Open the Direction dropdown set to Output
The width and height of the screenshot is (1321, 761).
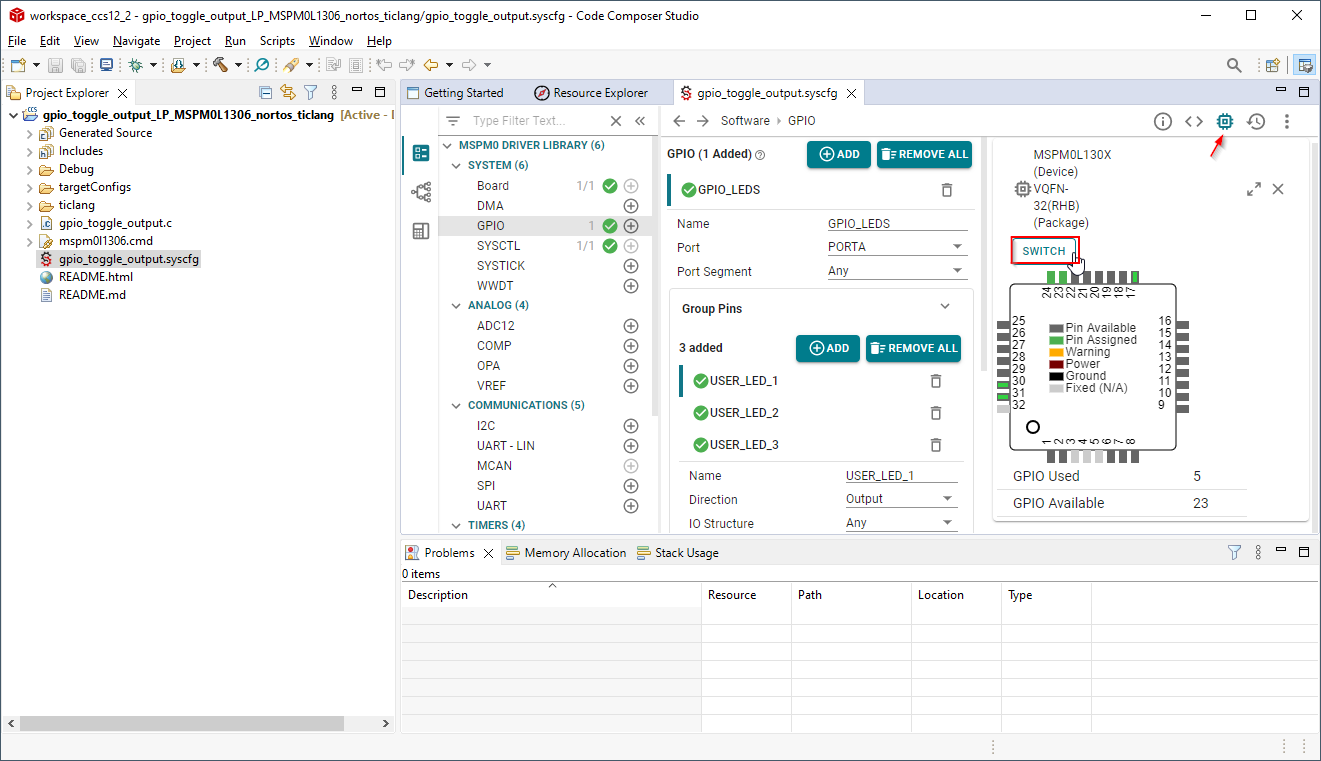click(900, 499)
